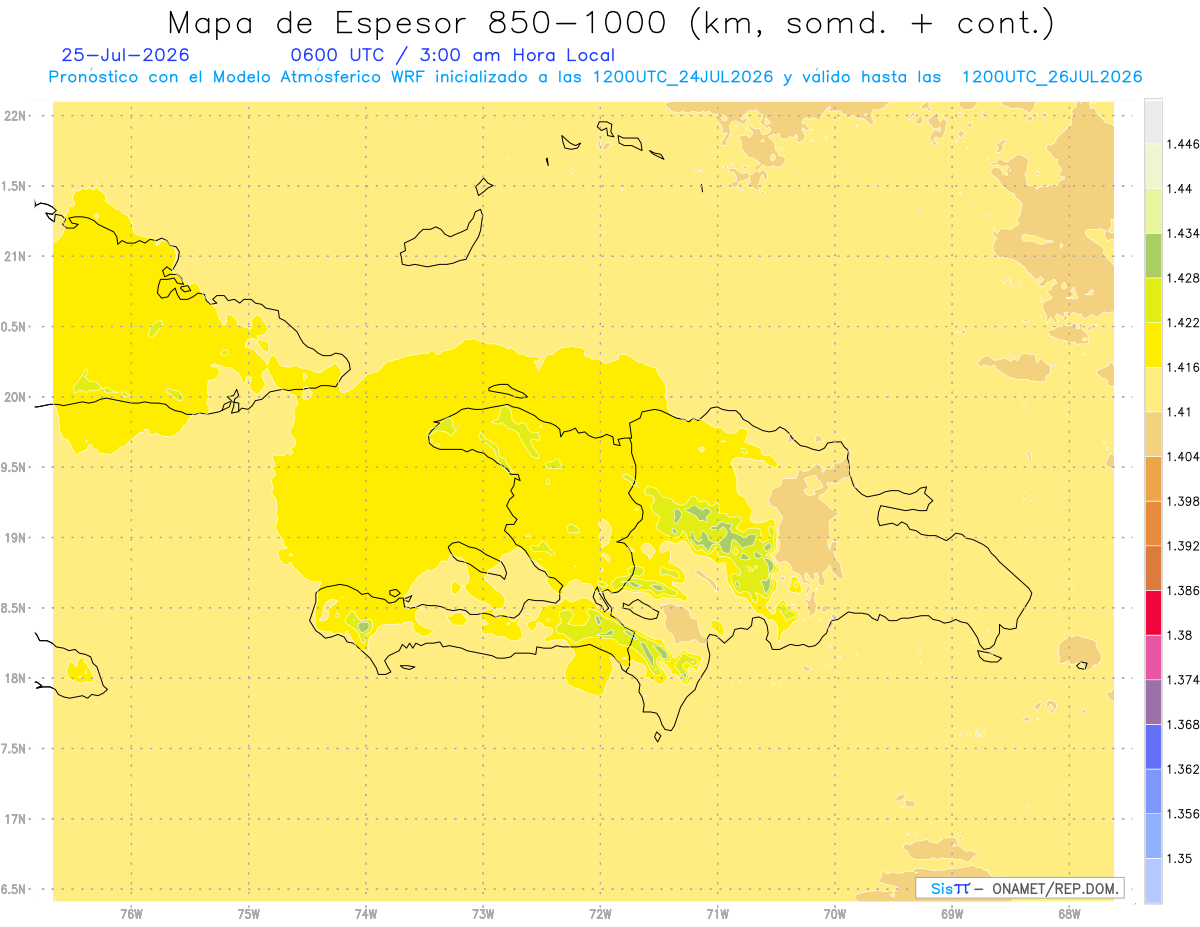Click the '73W' longitude label

tap(483, 913)
